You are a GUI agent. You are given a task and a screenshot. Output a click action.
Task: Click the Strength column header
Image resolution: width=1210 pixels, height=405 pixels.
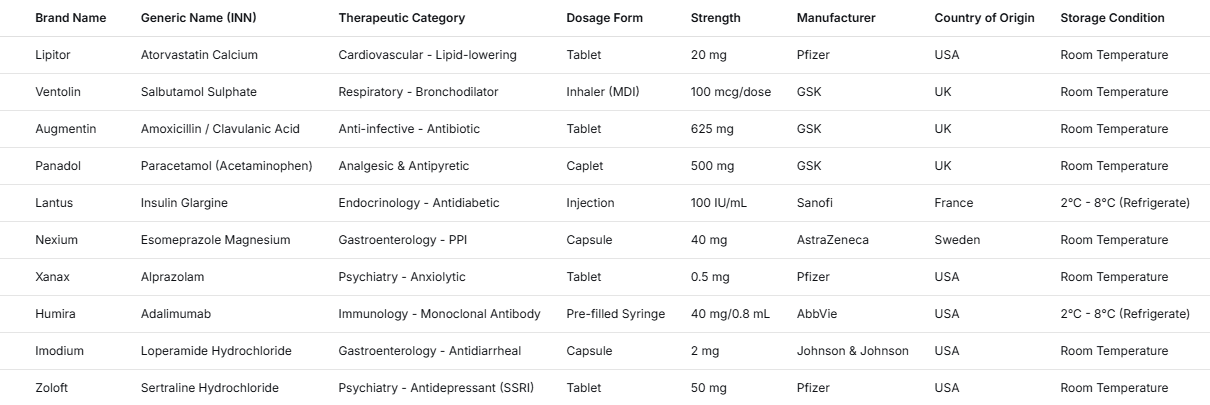(715, 18)
